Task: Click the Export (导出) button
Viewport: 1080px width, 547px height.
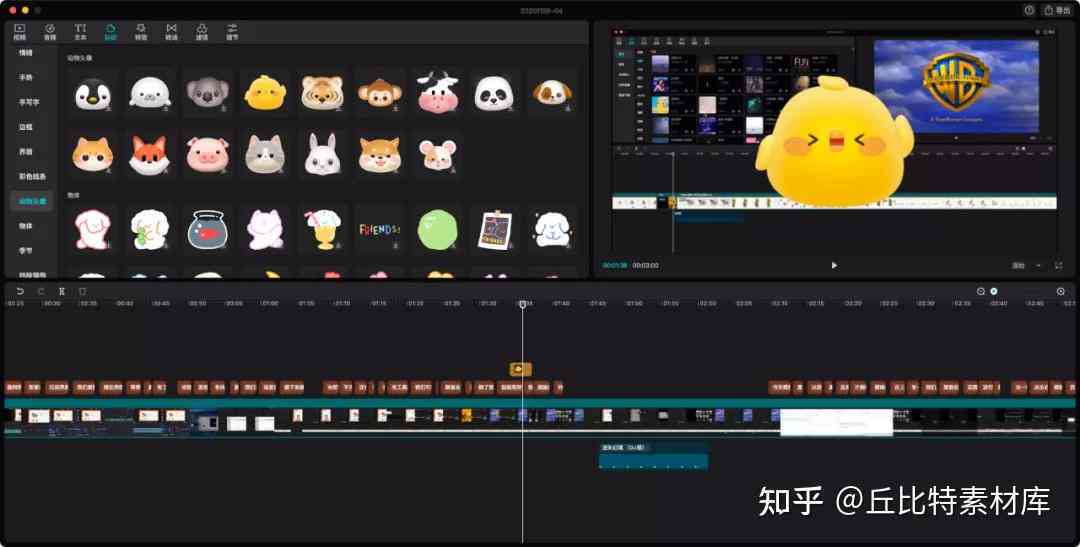Action: (1057, 10)
